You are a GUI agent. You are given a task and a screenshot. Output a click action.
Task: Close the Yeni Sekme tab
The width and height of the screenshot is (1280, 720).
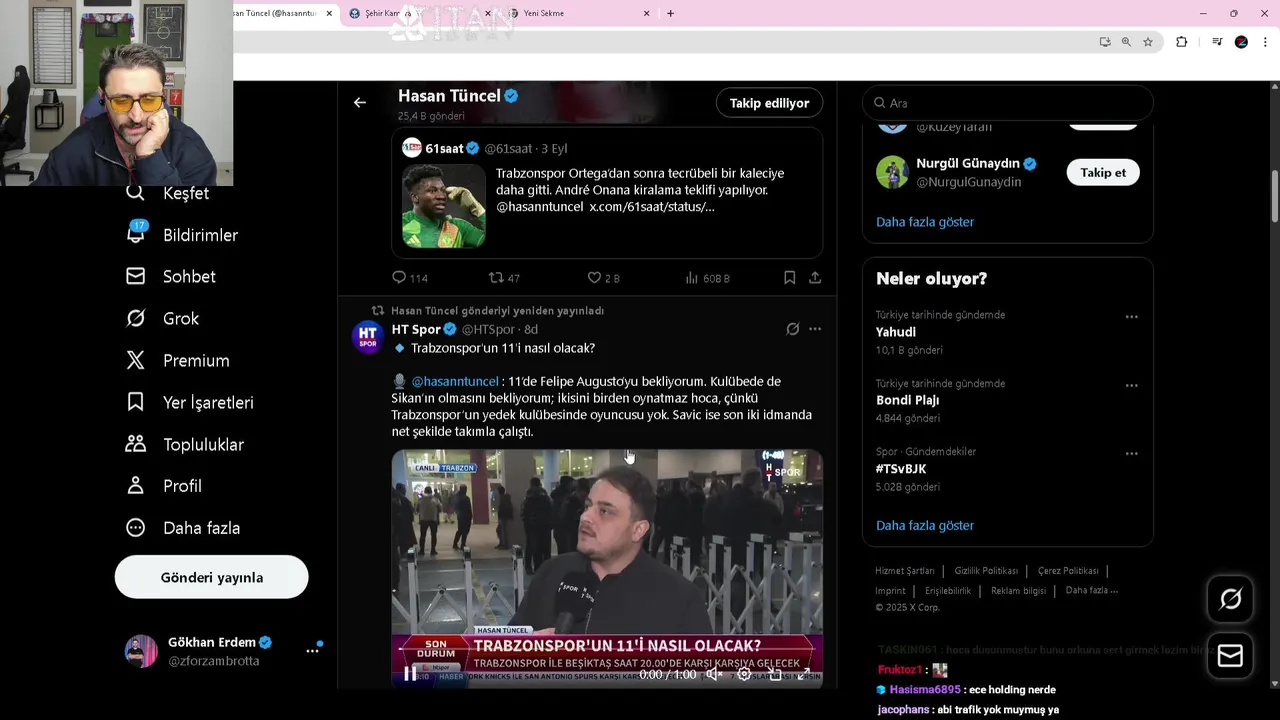pos(646,13)
